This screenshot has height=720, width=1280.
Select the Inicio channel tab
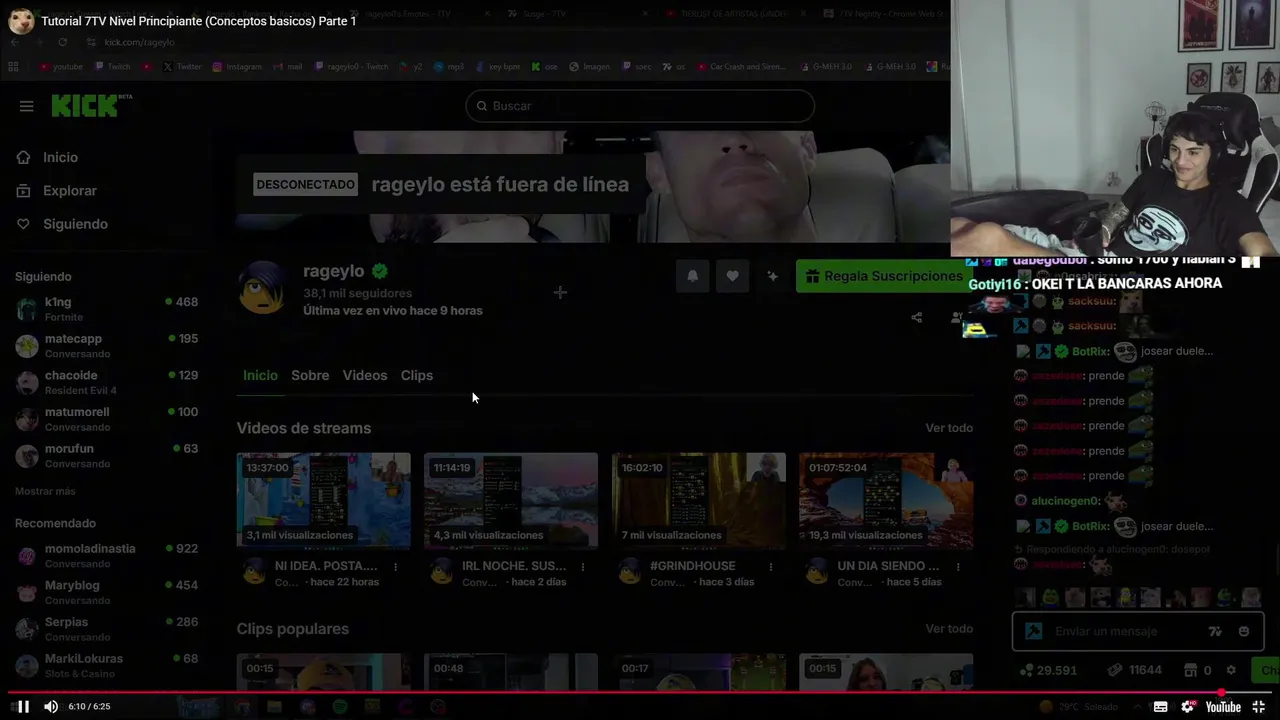click(x=260, y=375)
